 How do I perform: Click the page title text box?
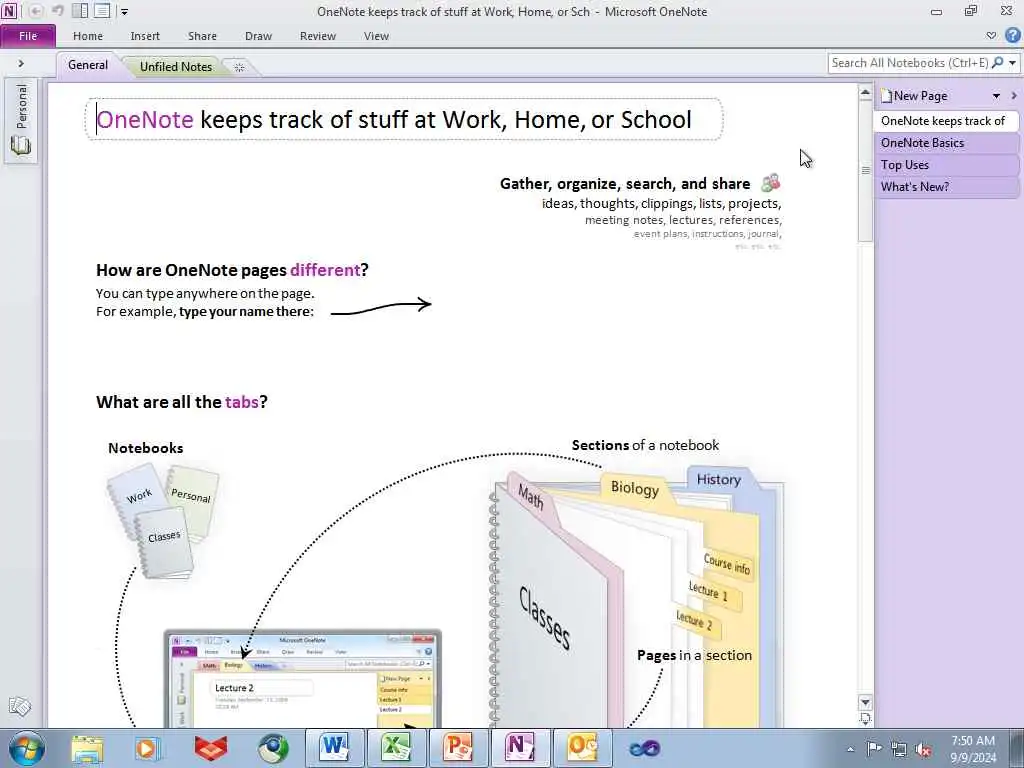point(404,120)
